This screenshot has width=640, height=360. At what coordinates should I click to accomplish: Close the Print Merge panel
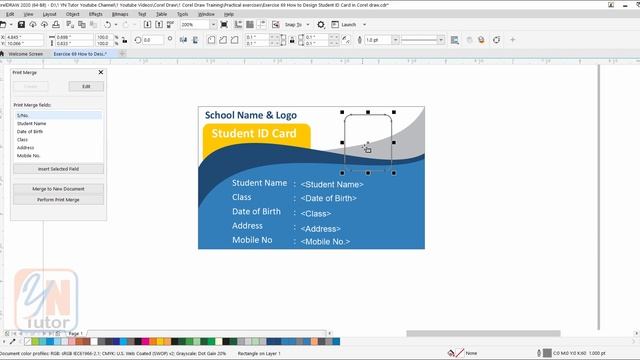[101, 72]
